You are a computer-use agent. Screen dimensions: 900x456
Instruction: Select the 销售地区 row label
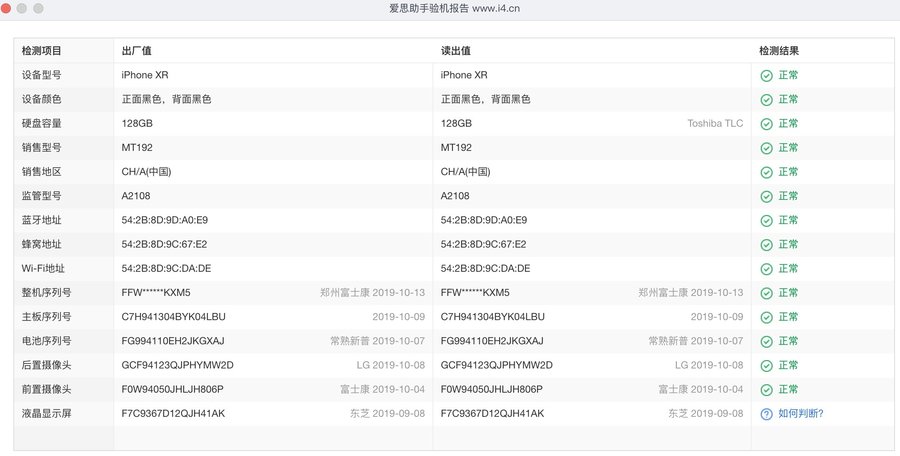(41, 172)
